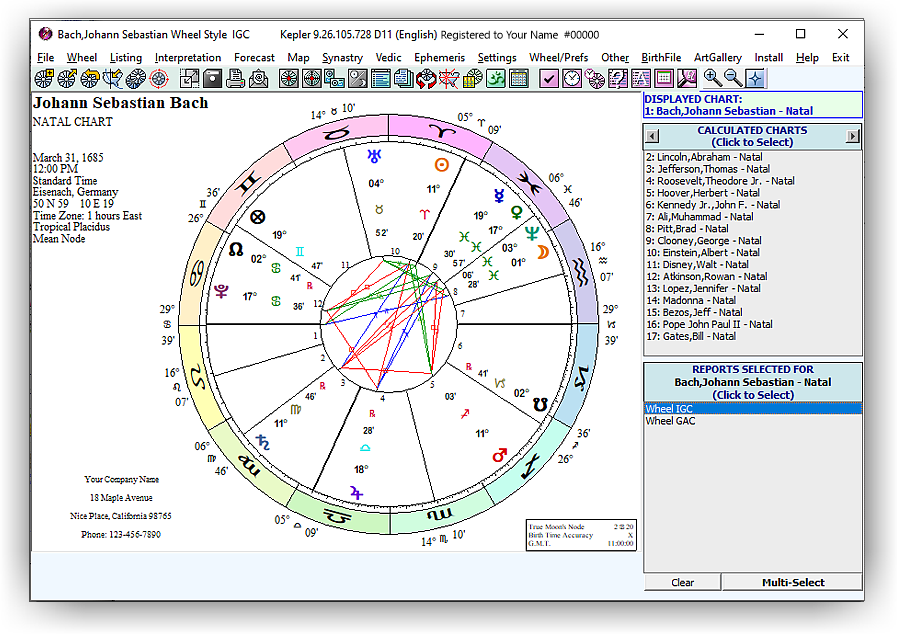The height and width of the screenshot is (634, 897).
Task: Click the calendar grid toolbar icon
Action: [x=519, y=78]
